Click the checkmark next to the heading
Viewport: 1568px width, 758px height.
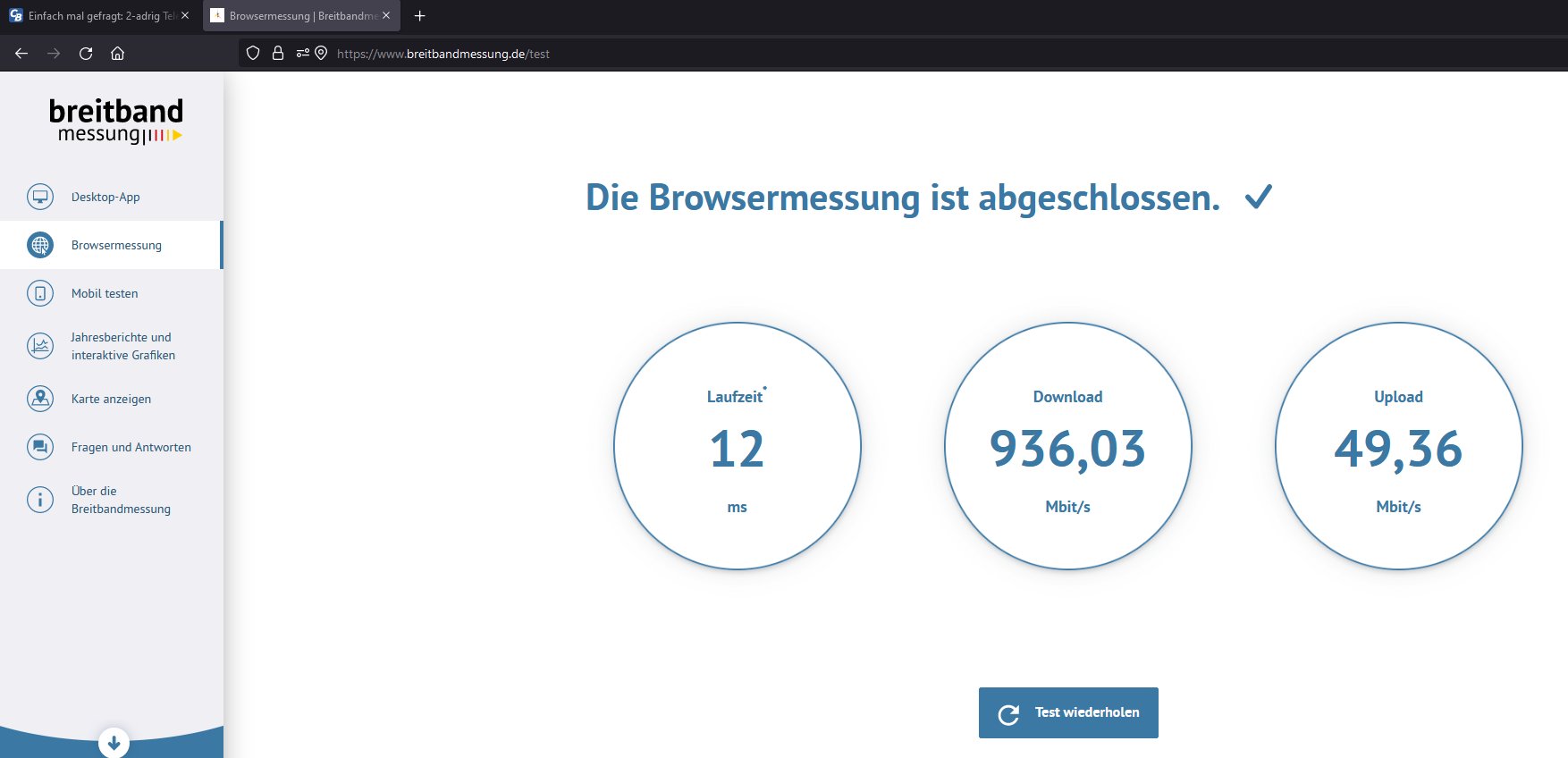1259,197
